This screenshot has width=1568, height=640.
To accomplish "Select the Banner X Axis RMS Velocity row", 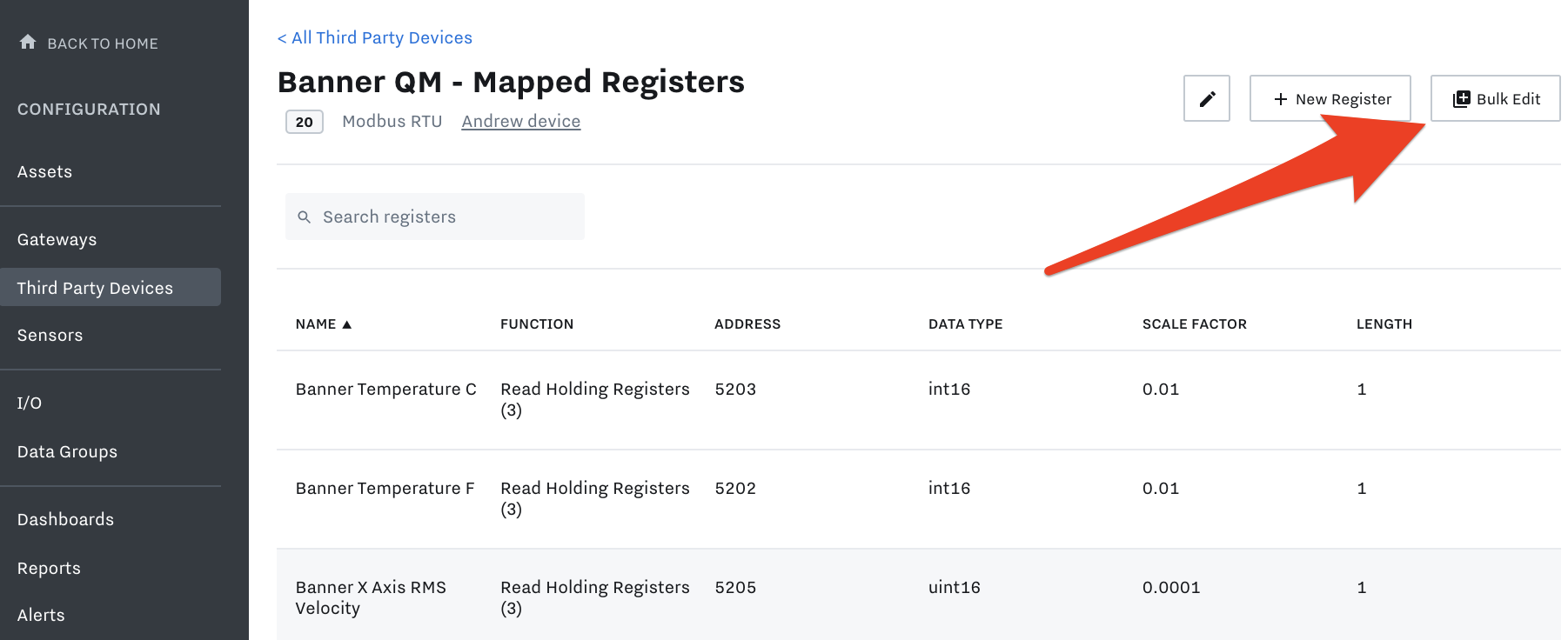I will (x=370, y=597).
